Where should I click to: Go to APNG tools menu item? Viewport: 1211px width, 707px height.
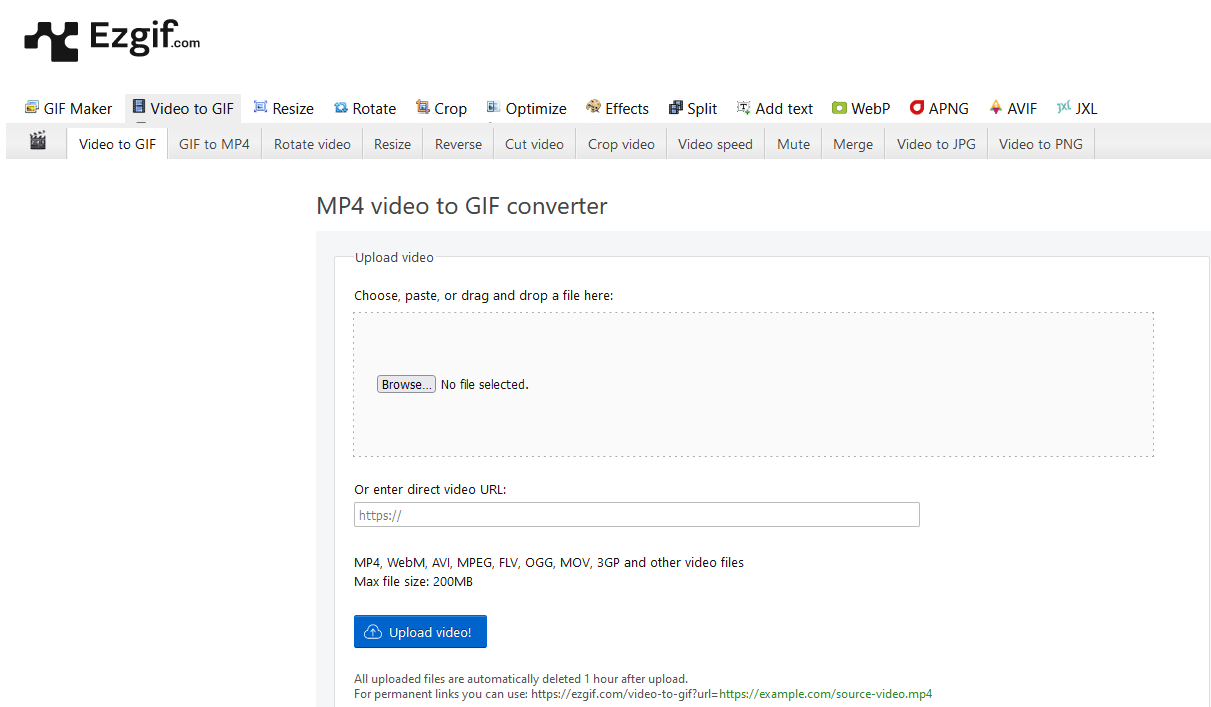coord(939,108)
